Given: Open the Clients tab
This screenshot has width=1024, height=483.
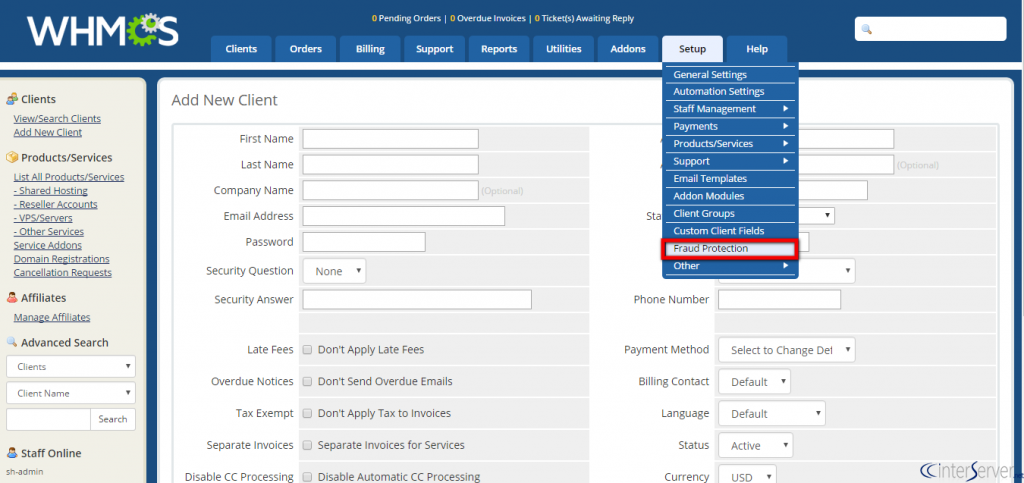Looking at the screenshot, I should click(241, 49).
